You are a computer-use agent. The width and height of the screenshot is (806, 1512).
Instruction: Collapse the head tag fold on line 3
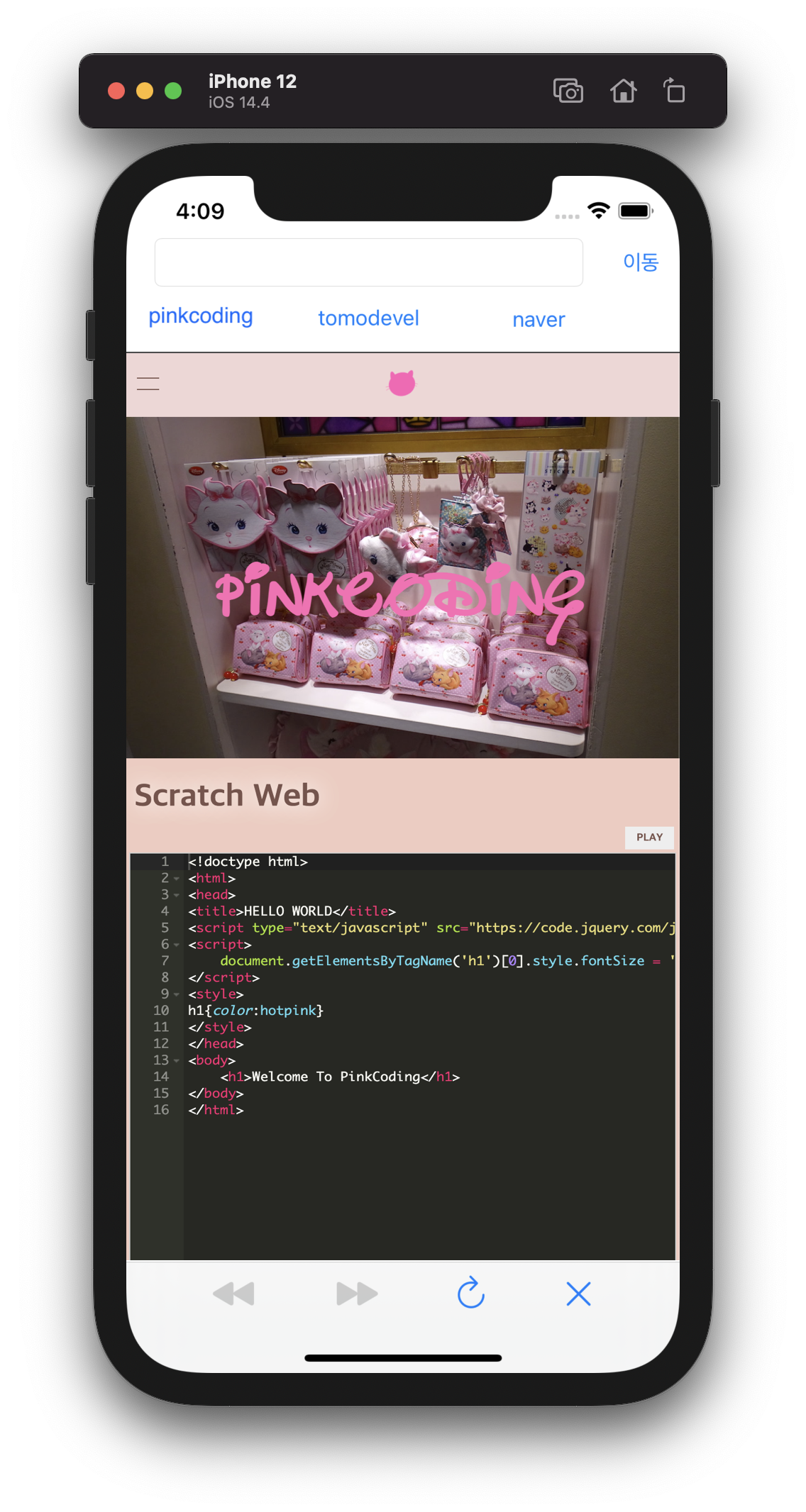tap(177, 895)
